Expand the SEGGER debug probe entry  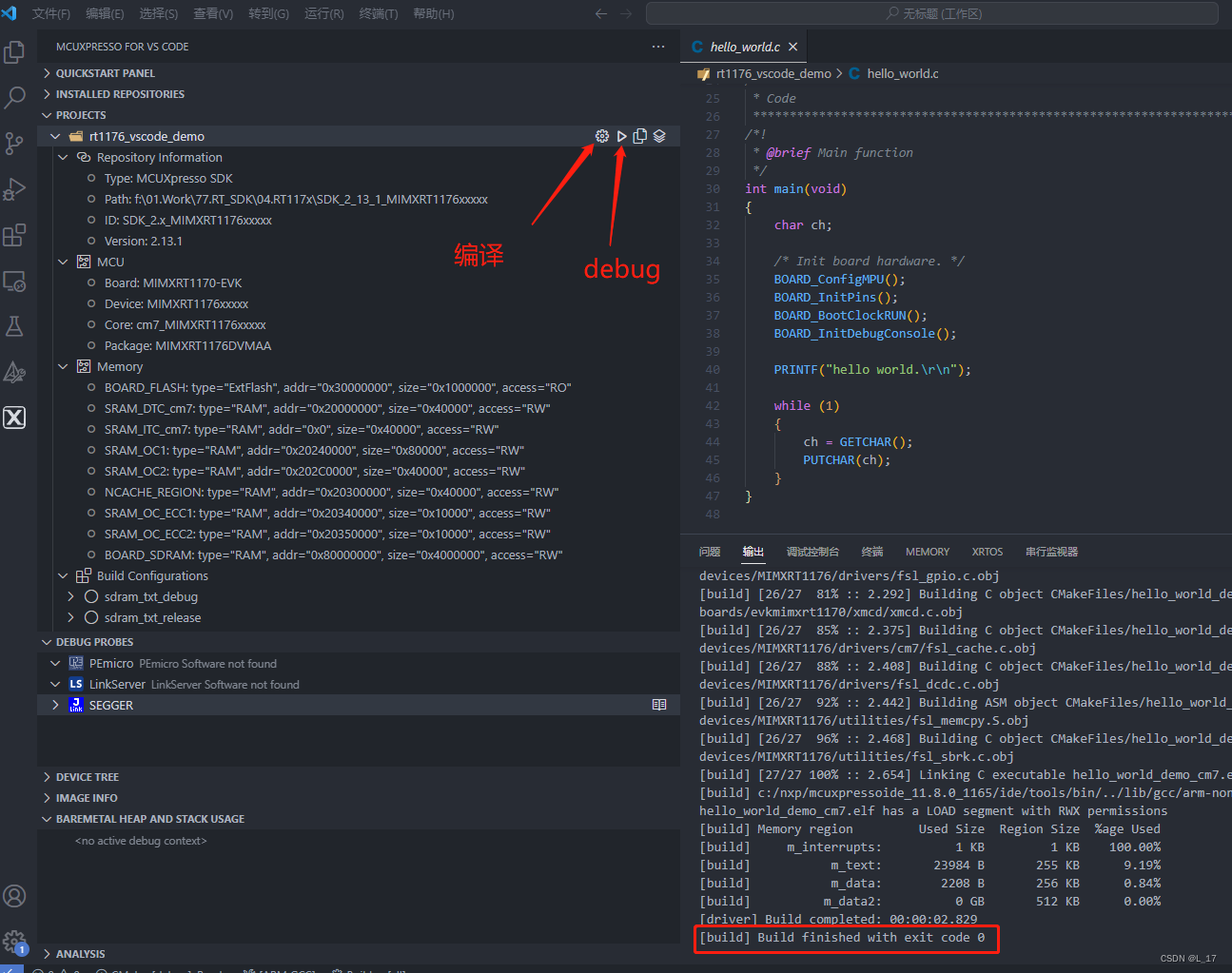coord(54,705)
